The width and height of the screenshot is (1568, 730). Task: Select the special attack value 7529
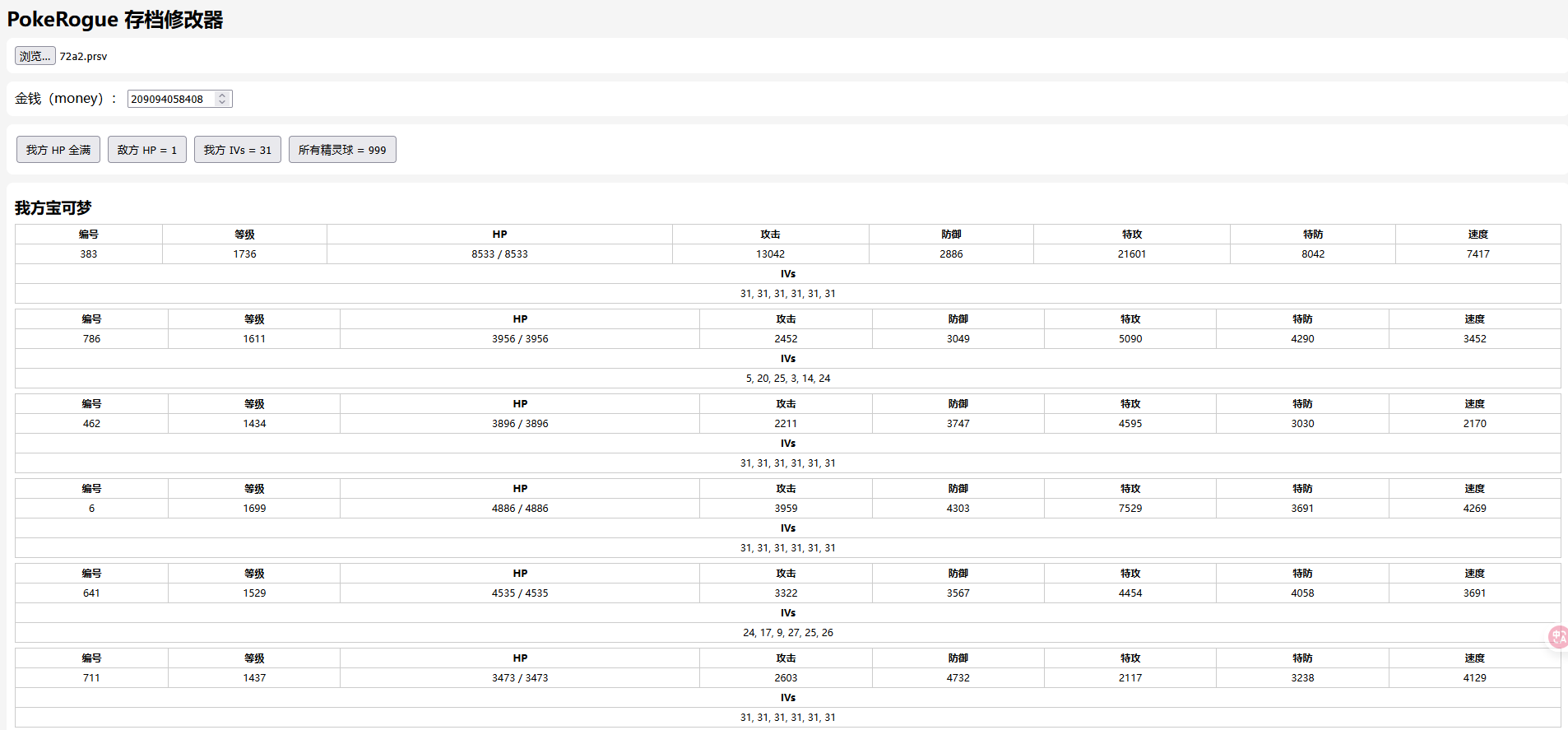click(x=1130, y=509)
